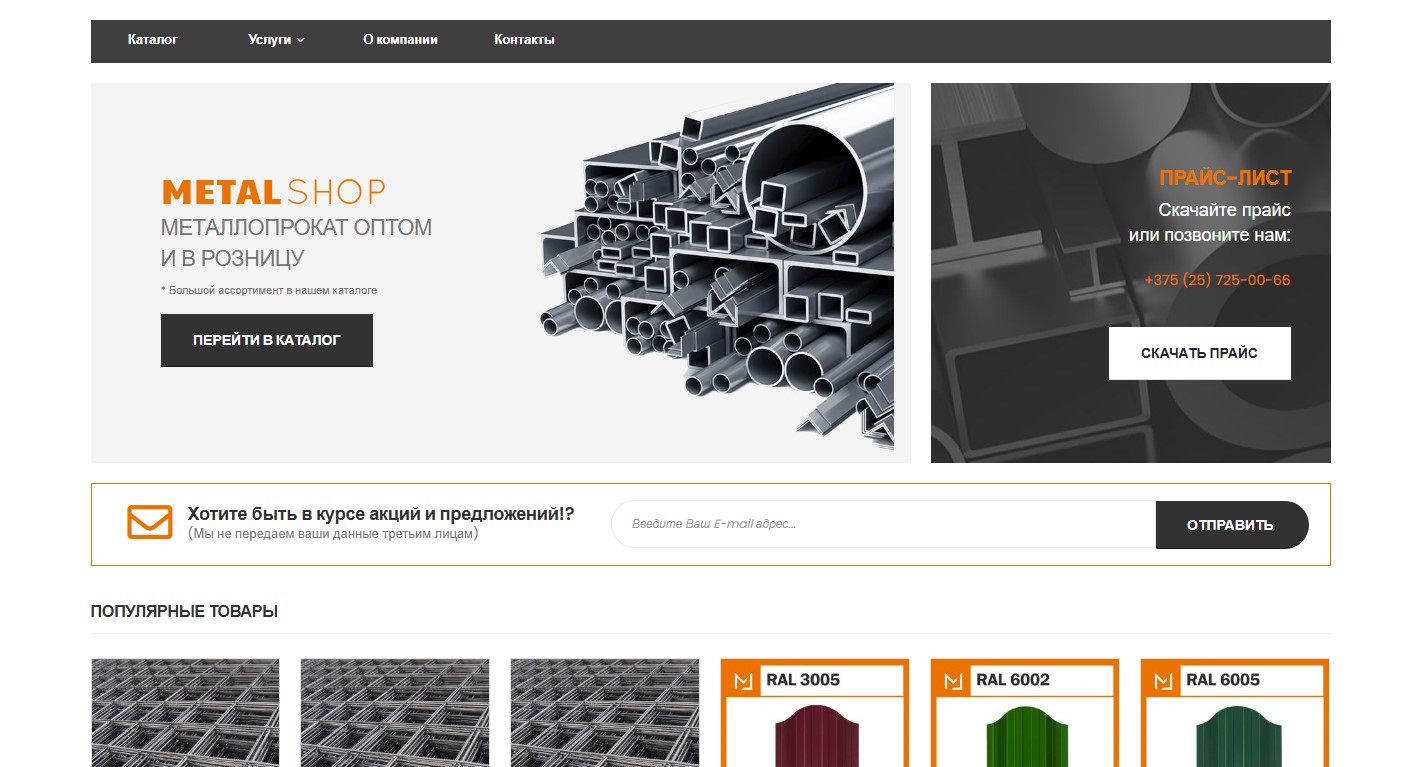Click the Скачать прайс button
The width and height of the screenshot is (1423, 767).
click(x=1199, y=353)
